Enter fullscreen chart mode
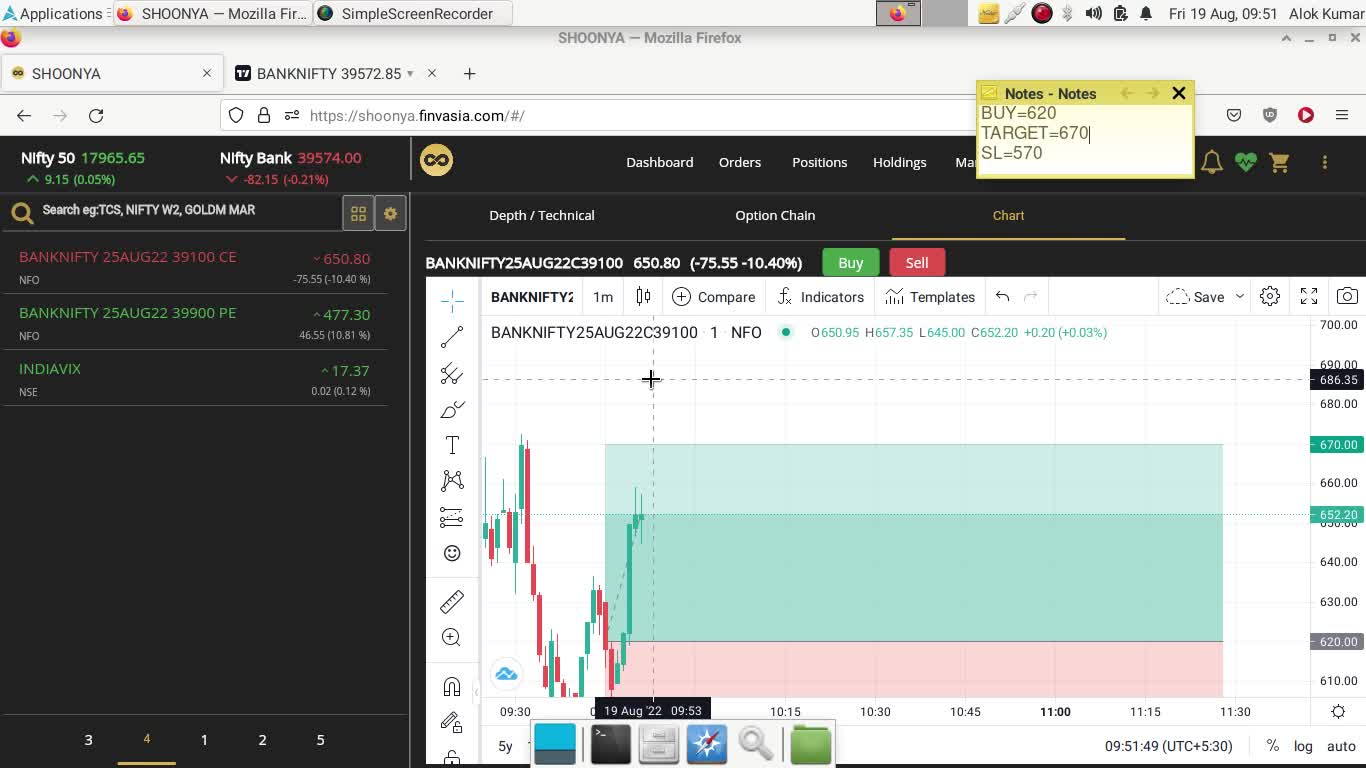Screen dimensions: 1366x768 coord(1309,297)
